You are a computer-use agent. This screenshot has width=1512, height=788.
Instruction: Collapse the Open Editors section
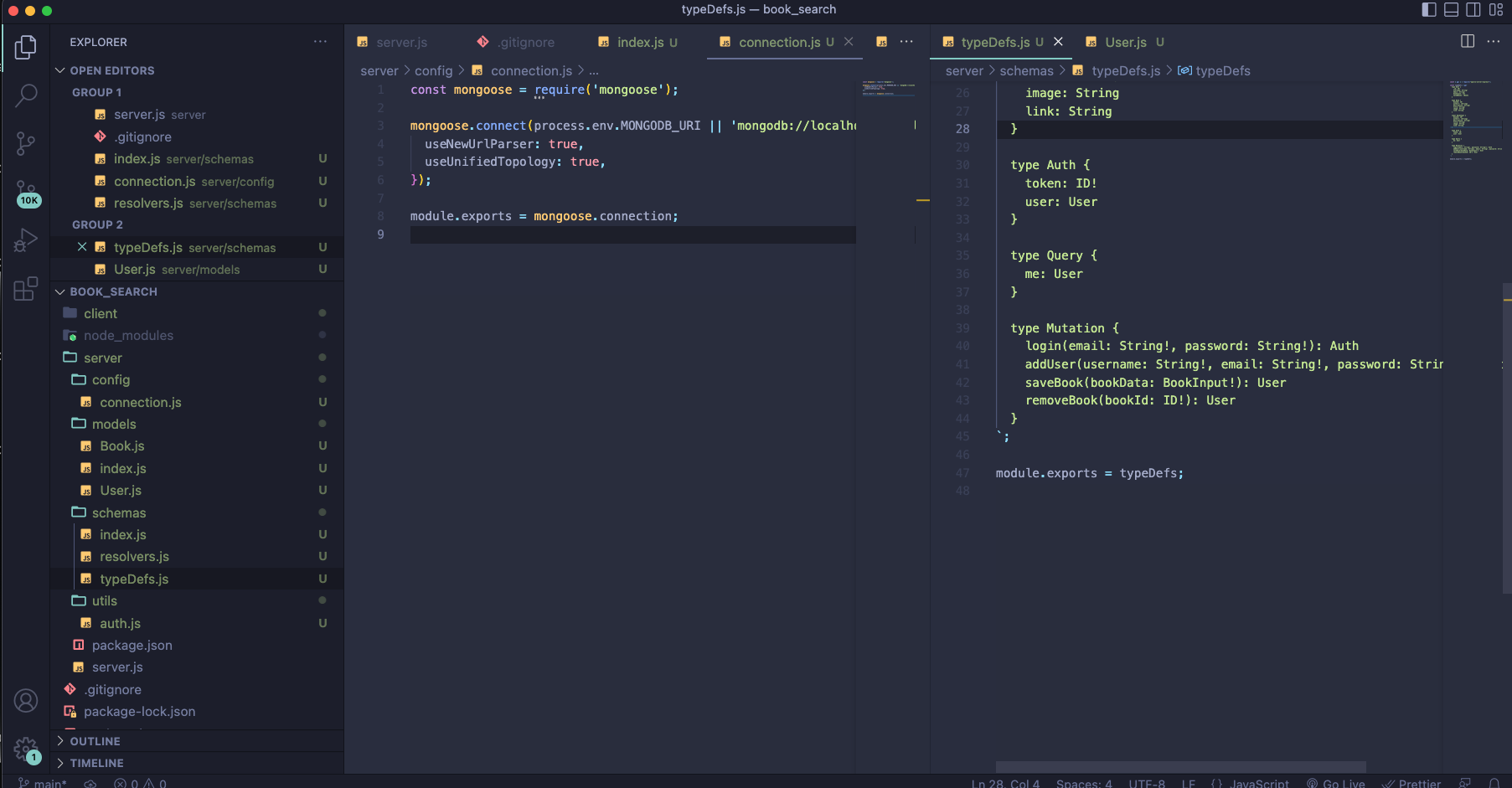click(197, 70)
